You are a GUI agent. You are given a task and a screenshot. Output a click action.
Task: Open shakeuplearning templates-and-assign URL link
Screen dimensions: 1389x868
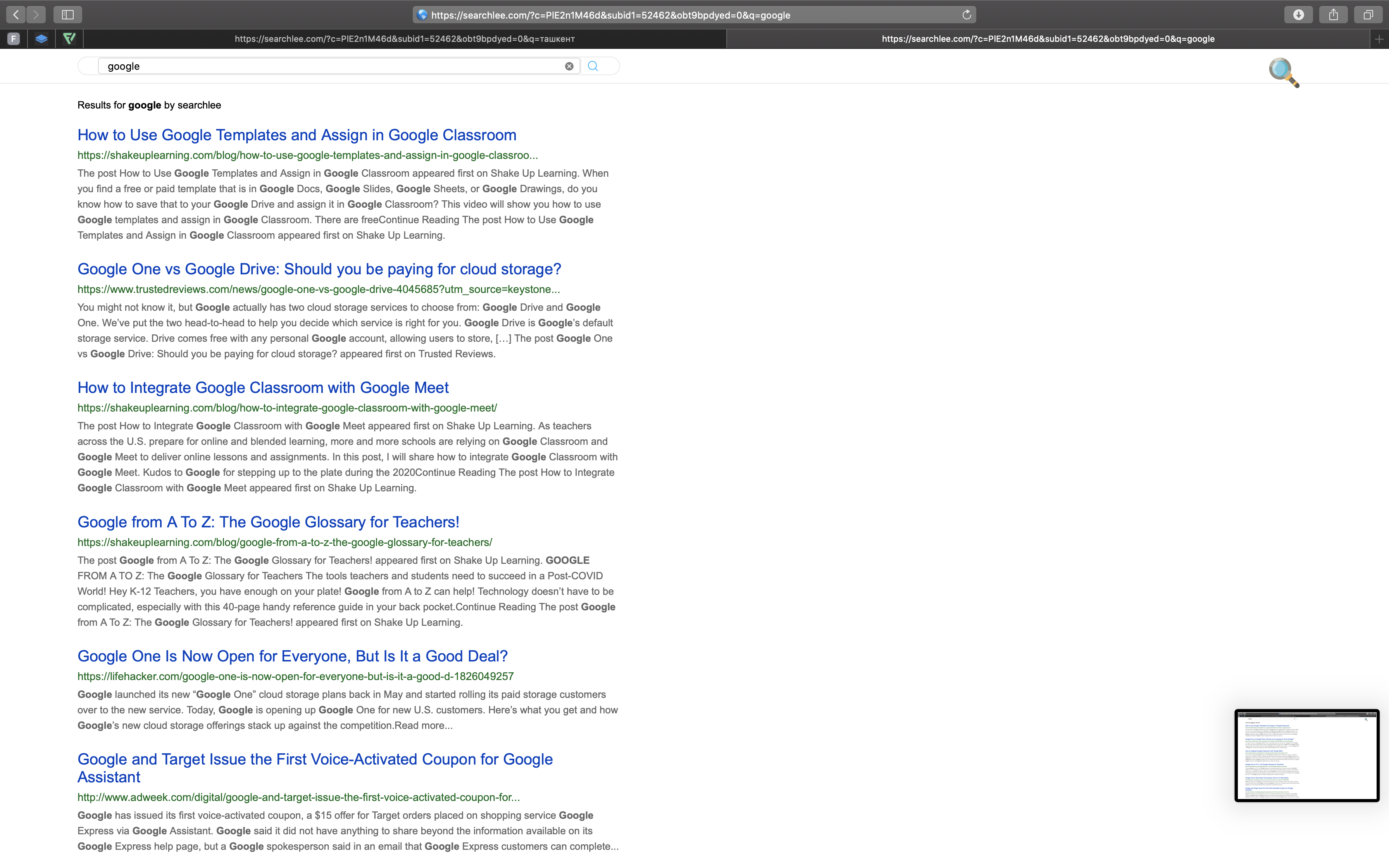tap(308, 155)
